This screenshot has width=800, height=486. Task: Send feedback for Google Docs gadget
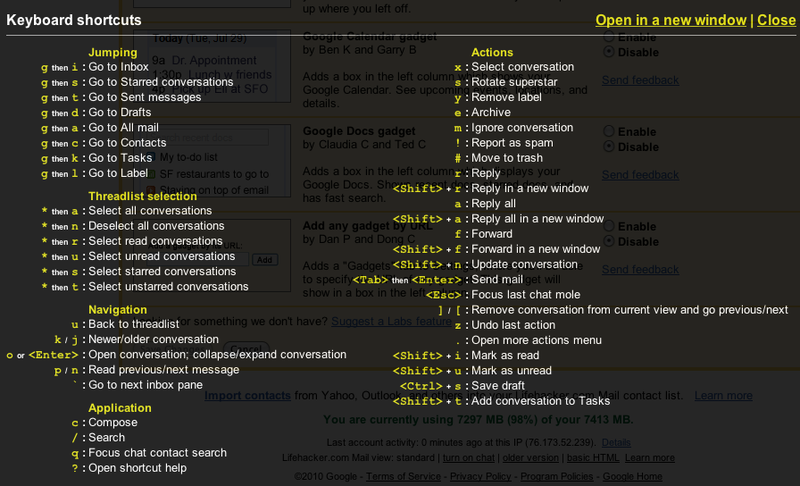[640, 175]
